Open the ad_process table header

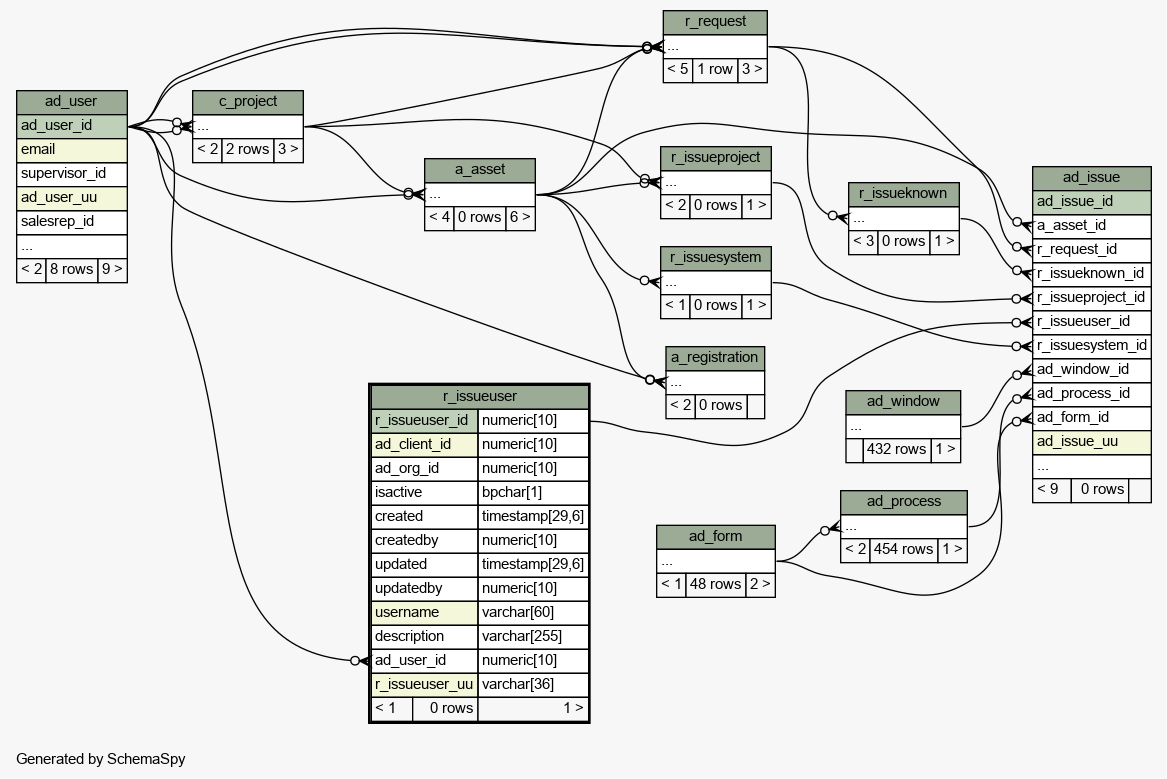click(x=904, y=501)
